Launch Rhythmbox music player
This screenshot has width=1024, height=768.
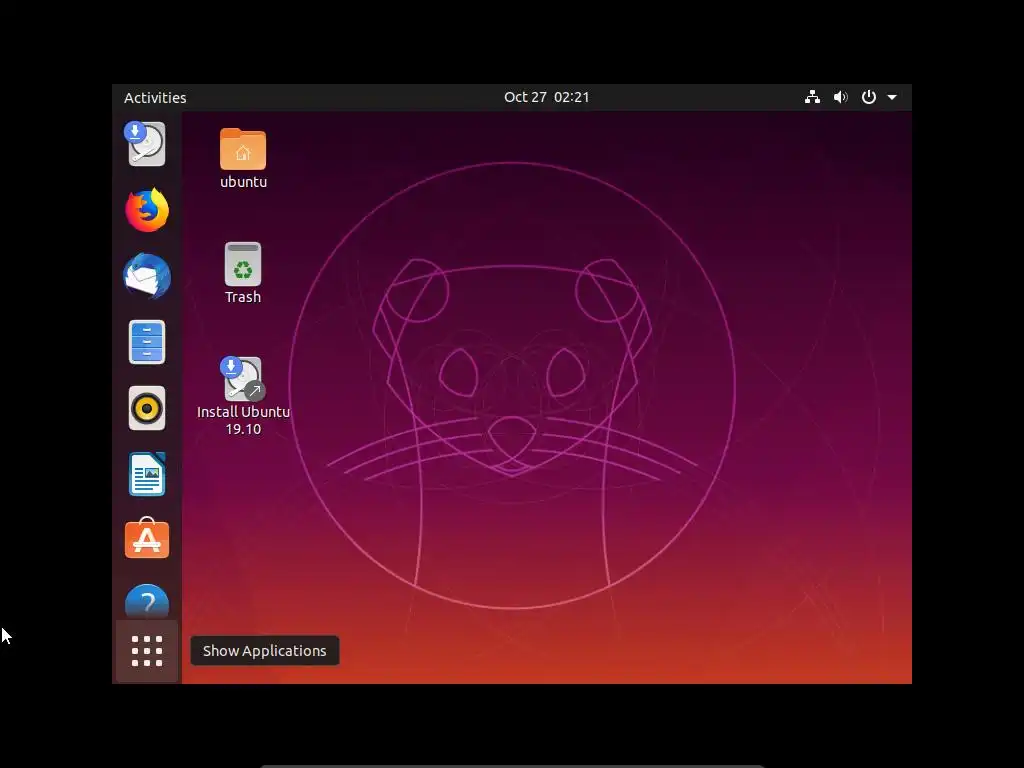coord(147,408)
